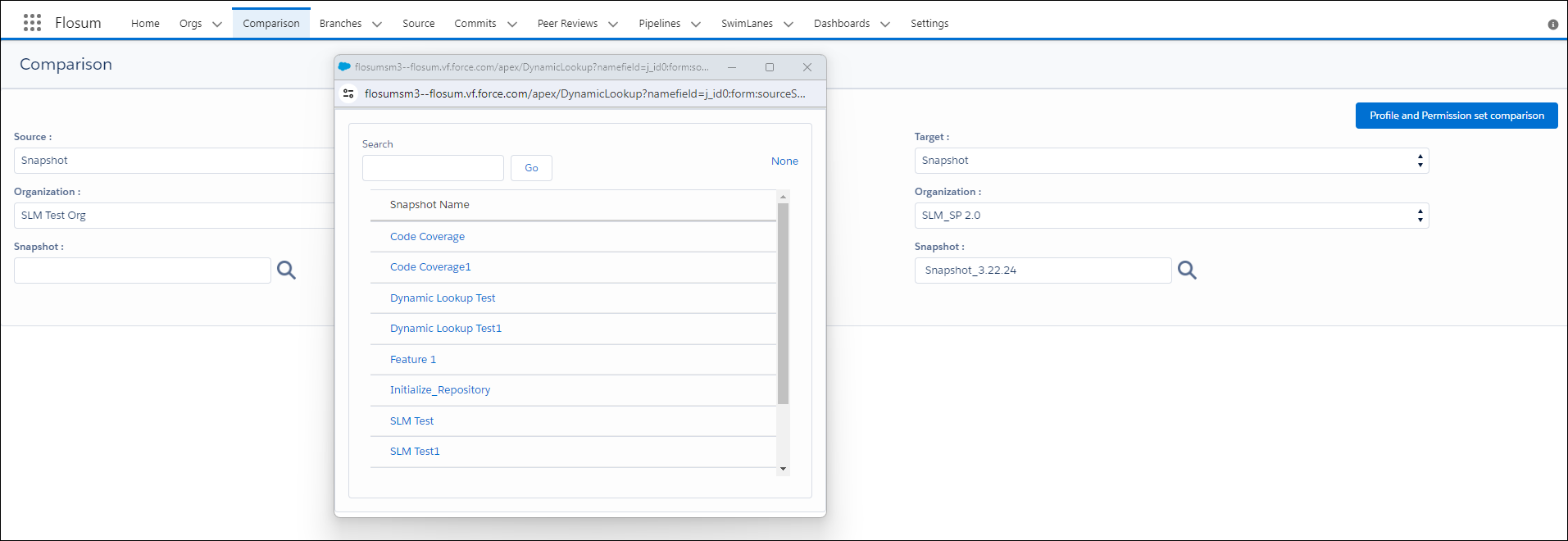Image resolution: width=1568 pixels, height=541 pixels.
Task: Click the snapshot list scroll down arrow
Action: point(784,469)
